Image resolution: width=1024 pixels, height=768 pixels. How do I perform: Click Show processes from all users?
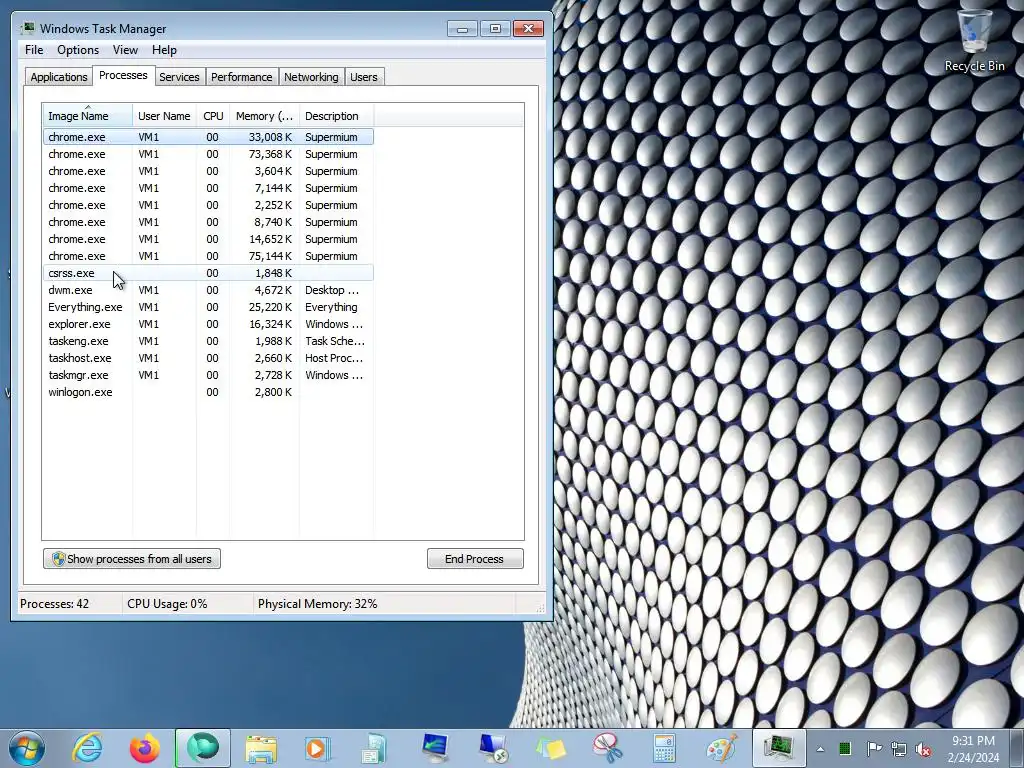coord(132,559)
